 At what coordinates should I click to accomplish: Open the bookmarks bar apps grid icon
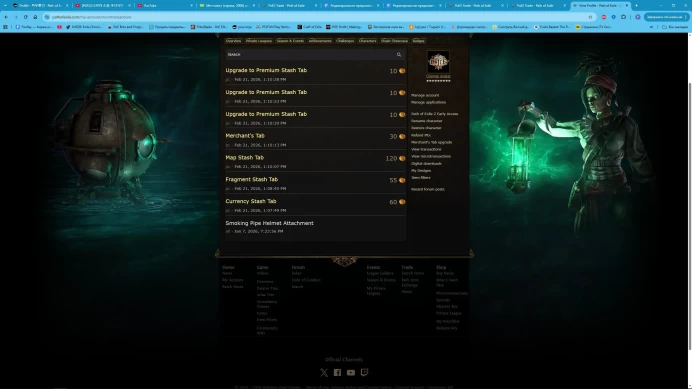pos(5,27)
